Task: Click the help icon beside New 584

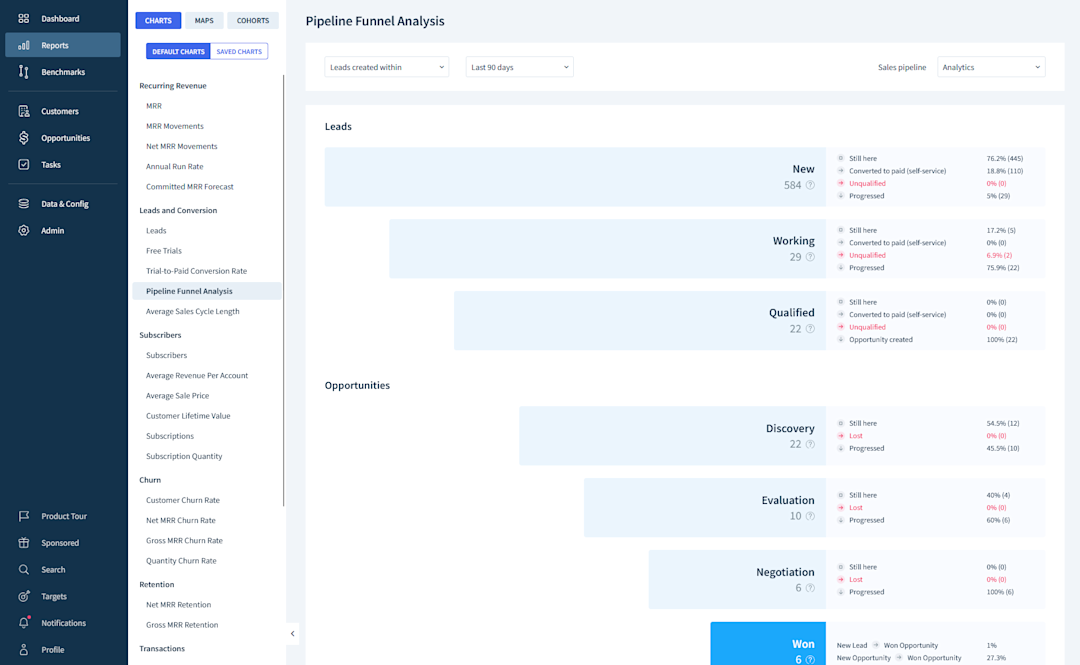Action: coord(811,187)
